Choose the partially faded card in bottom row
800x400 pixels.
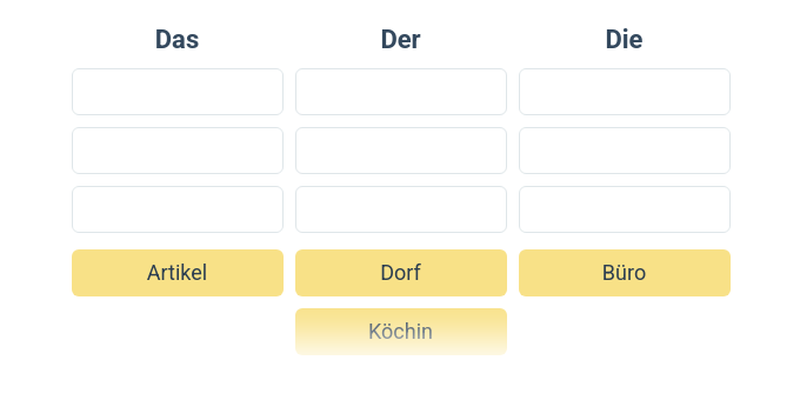pyautogui.click(x=400, y=331)
